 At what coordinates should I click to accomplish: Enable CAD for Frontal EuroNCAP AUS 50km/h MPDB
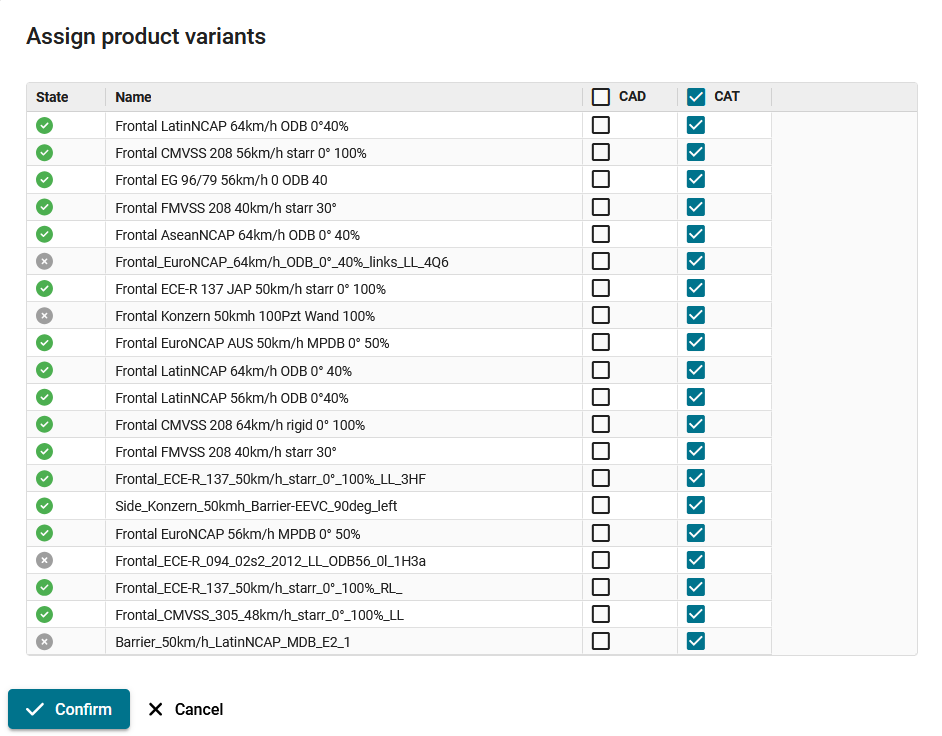(601, 342)
